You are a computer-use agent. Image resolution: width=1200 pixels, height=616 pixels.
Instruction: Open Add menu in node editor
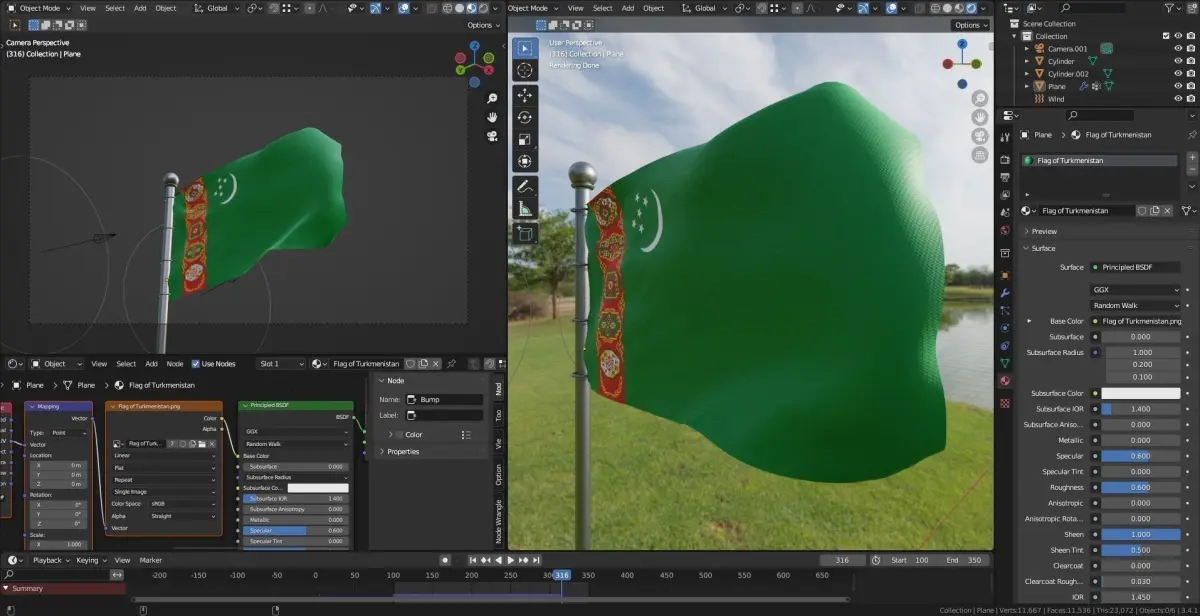tap(151, 364)
